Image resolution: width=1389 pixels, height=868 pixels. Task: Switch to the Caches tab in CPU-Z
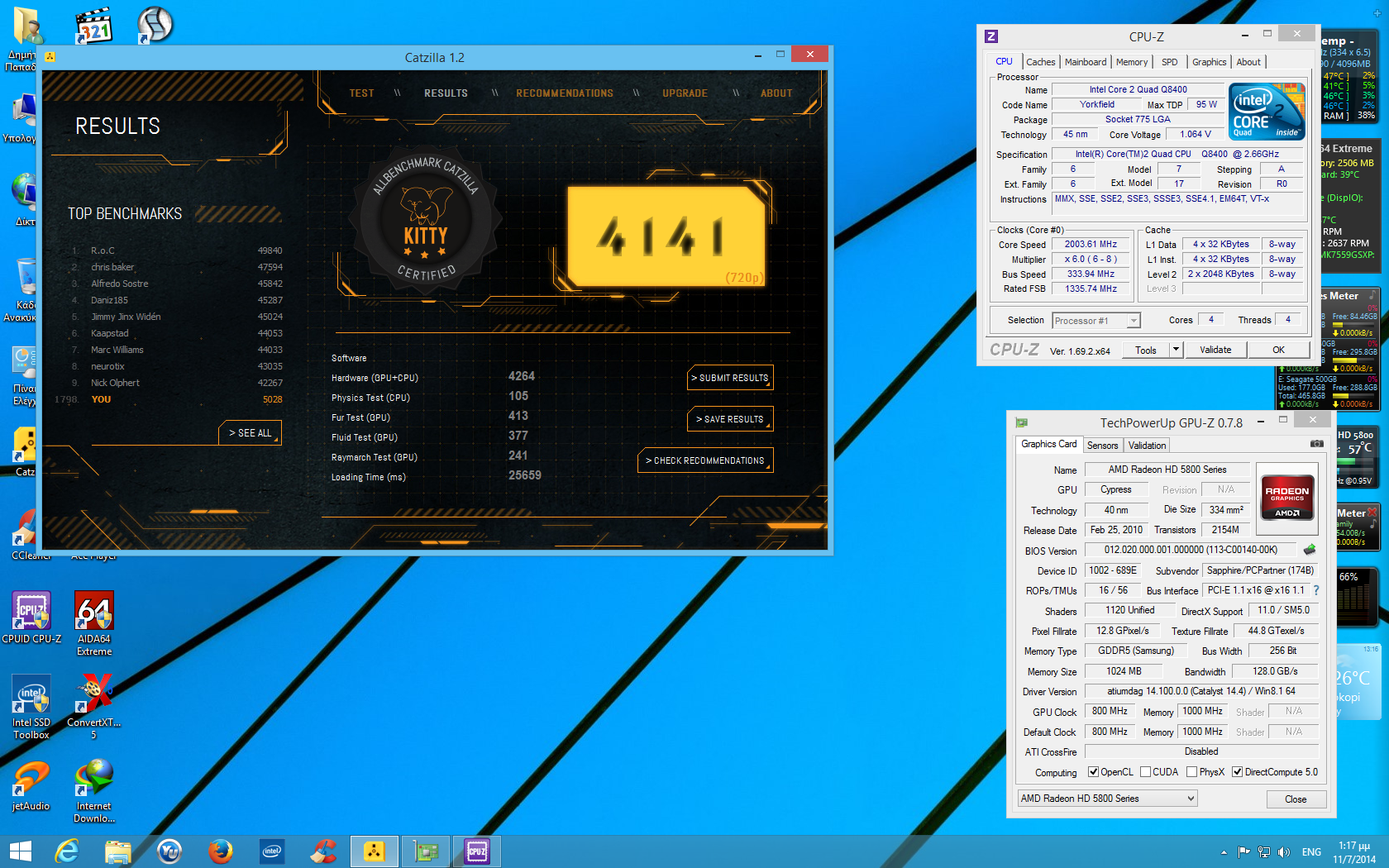pos(1040,62)
